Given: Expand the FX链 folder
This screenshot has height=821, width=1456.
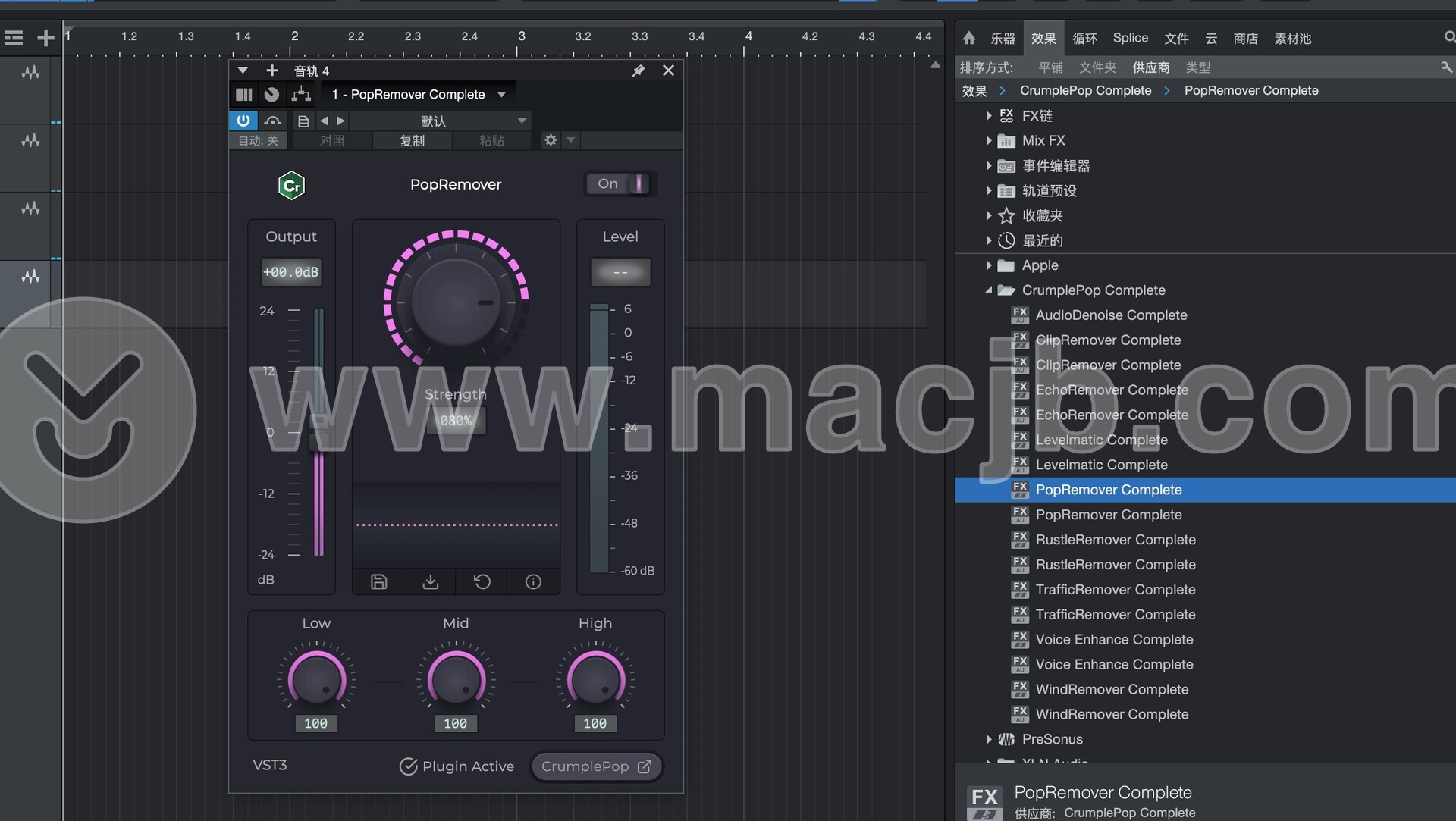Looking at the screenshot, I should tap(989, 116).
